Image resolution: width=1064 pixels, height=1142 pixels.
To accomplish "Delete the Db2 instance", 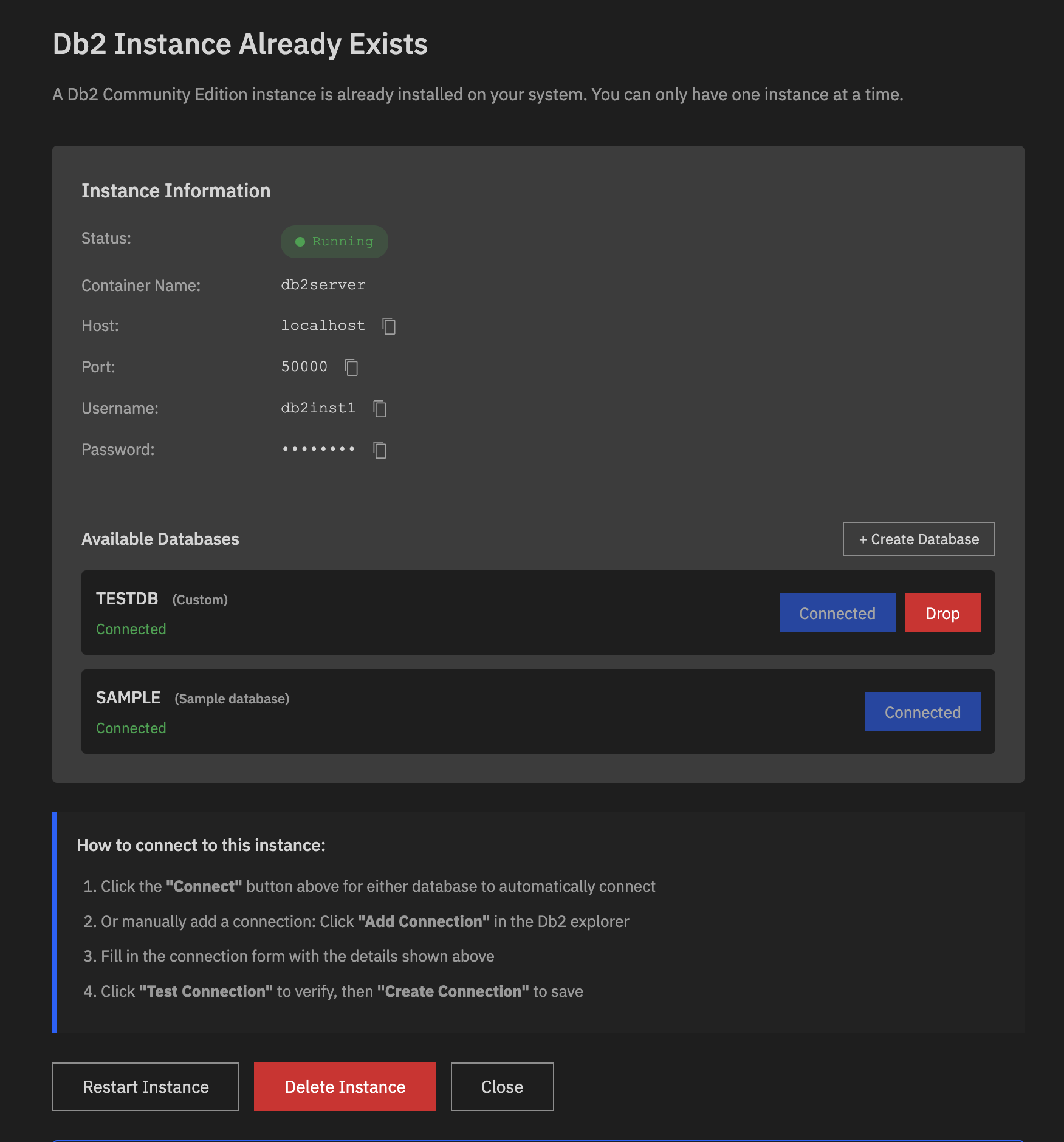I will coord(345,1087).
